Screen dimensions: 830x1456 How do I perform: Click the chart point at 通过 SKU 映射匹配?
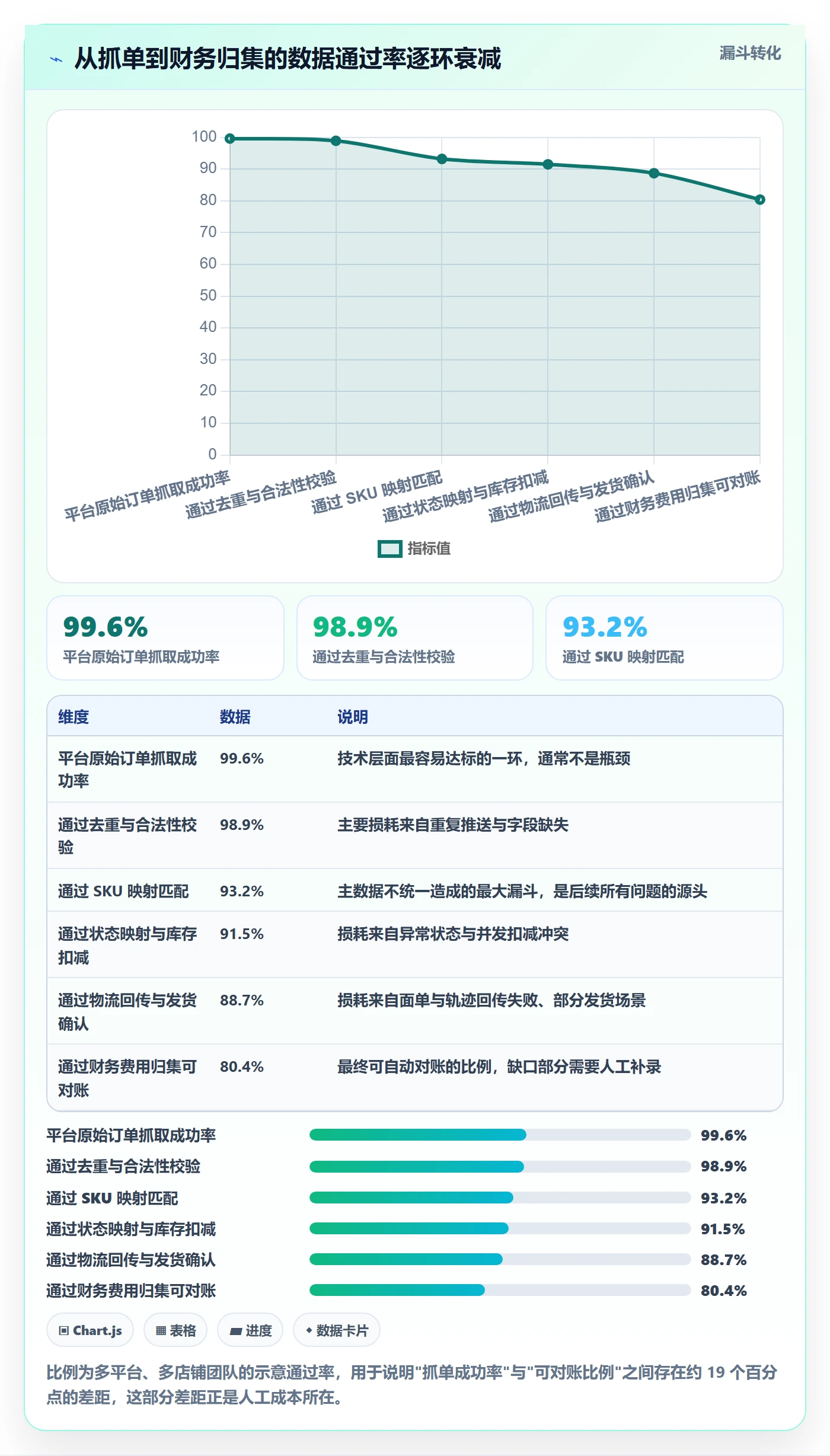point(442,159)
